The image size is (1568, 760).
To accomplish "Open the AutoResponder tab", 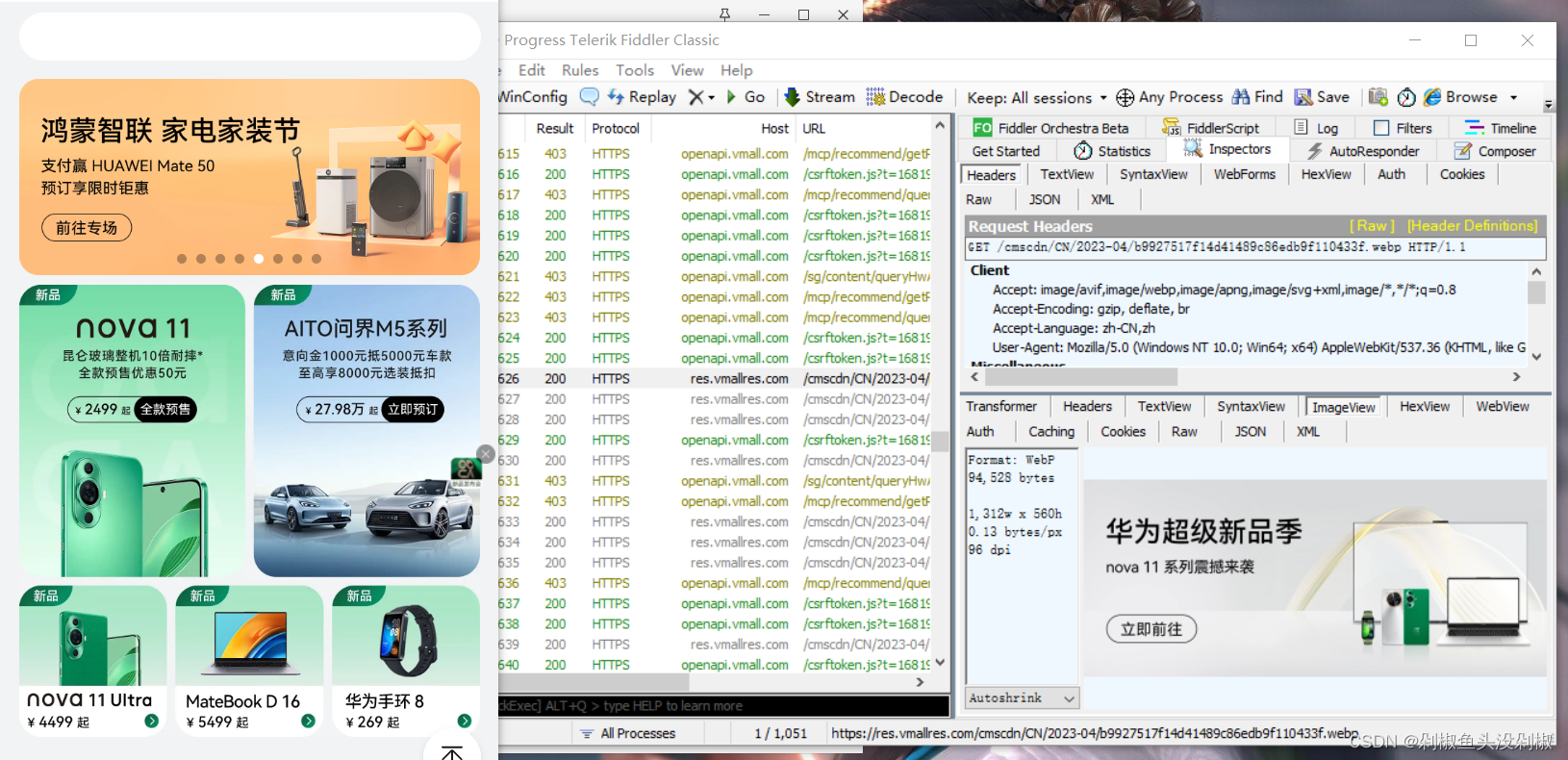I will tap(1363, 151).
